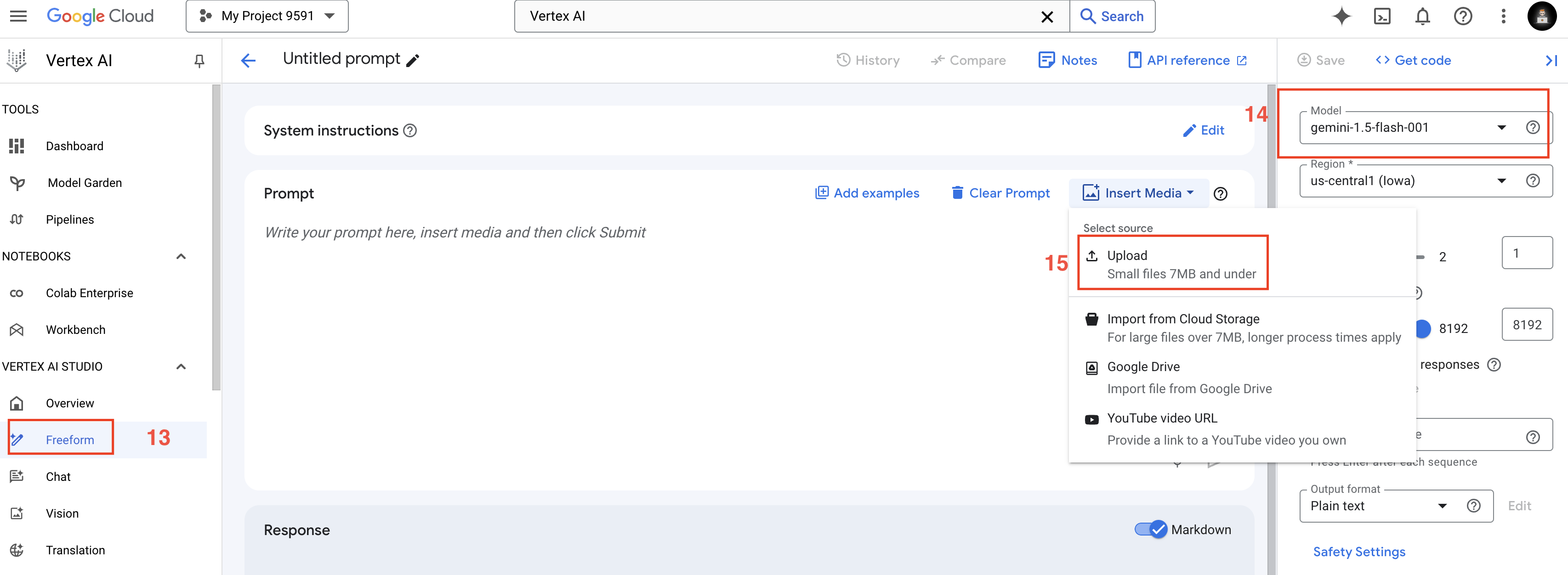The image size is (1568, 575).
Task: Collapse the VERTEX AI STUDIO section
Action: tap(181, 366)
